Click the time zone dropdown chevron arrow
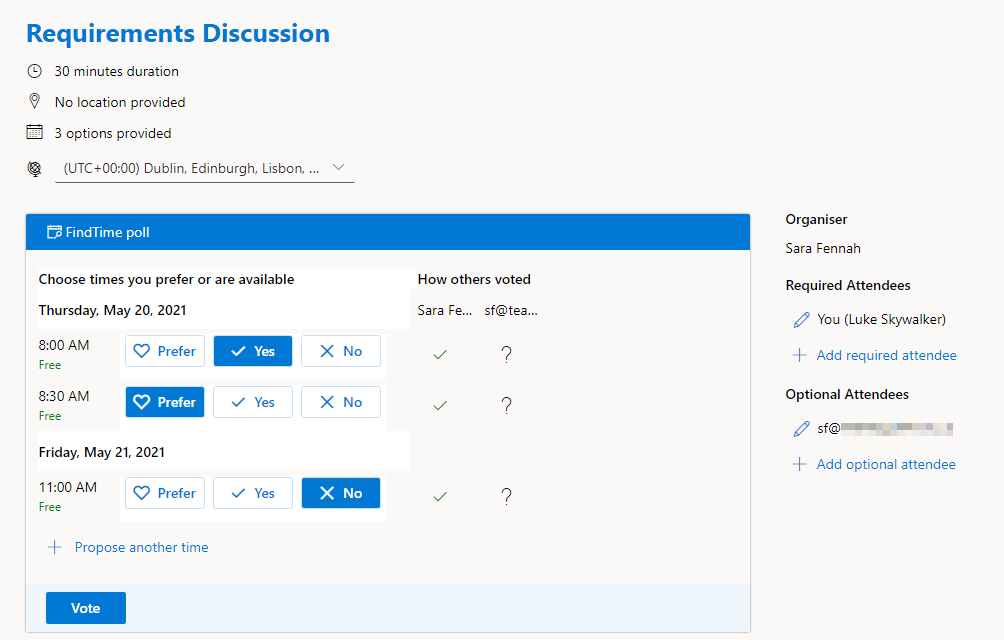This screenshot has width=1004, height=640. tap(338, 168)
